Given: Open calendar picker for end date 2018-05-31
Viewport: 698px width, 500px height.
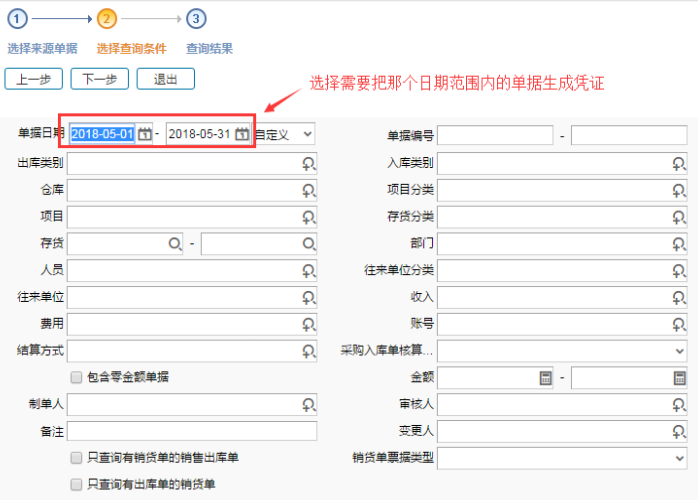Looking at the screenshot, I should [x=242, y=134].
